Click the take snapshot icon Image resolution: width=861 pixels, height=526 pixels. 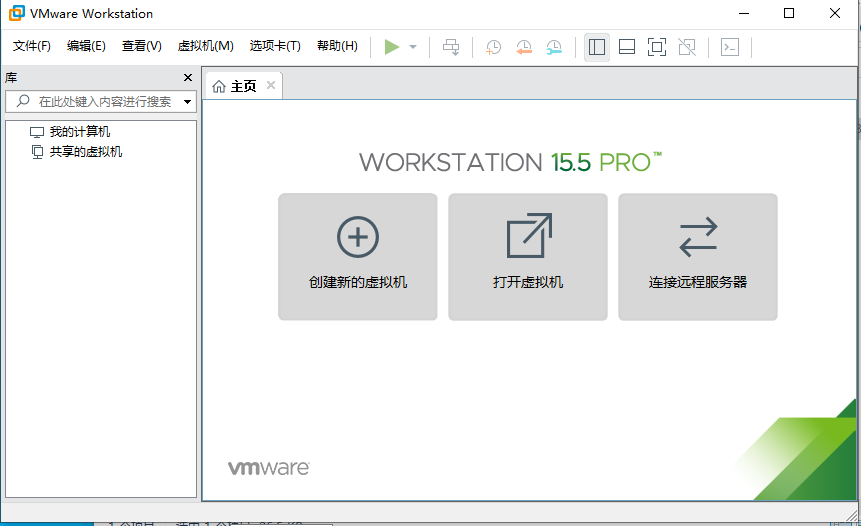[493, 47]
